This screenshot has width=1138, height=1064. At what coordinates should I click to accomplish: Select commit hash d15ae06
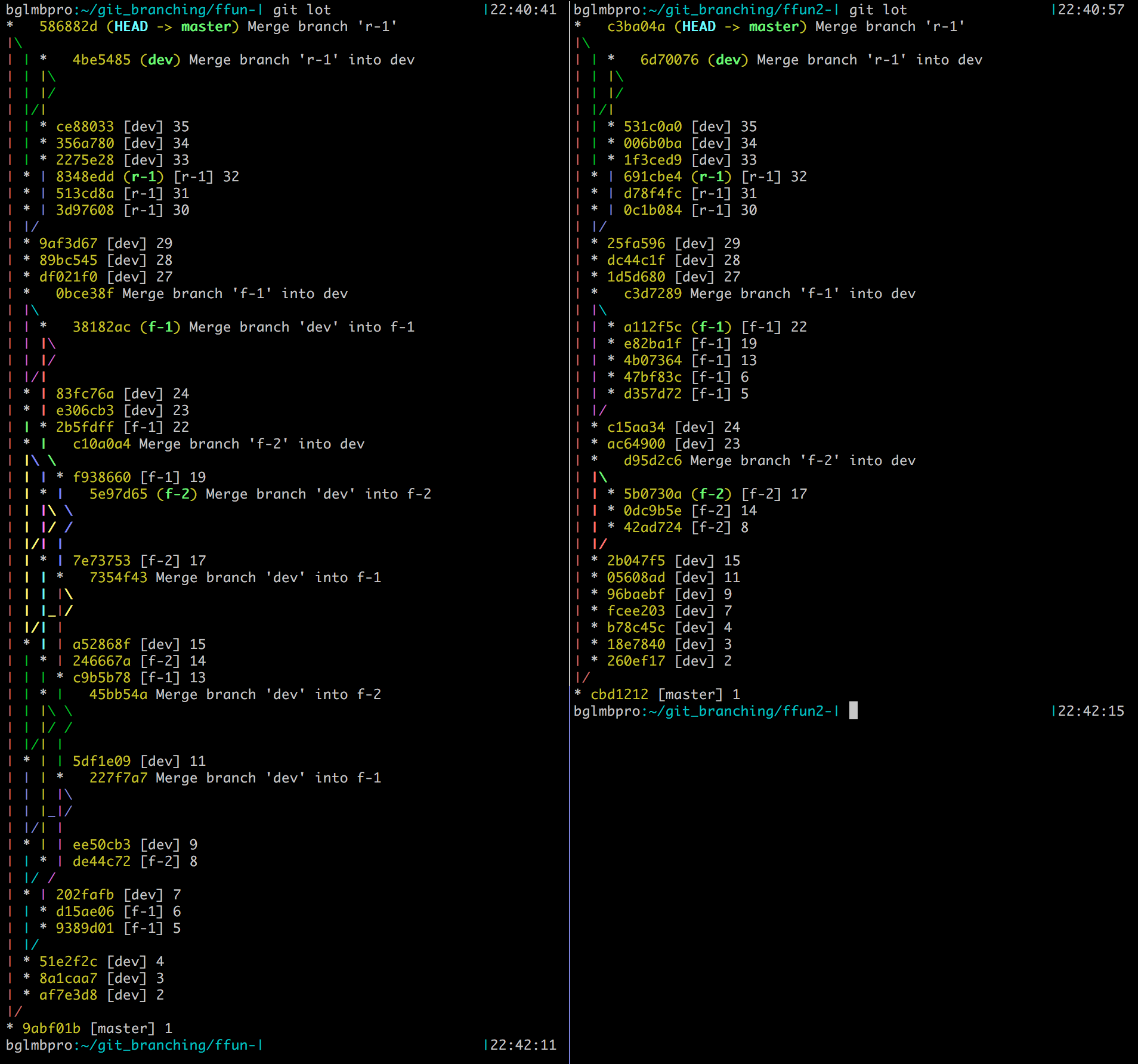(85, 912)
